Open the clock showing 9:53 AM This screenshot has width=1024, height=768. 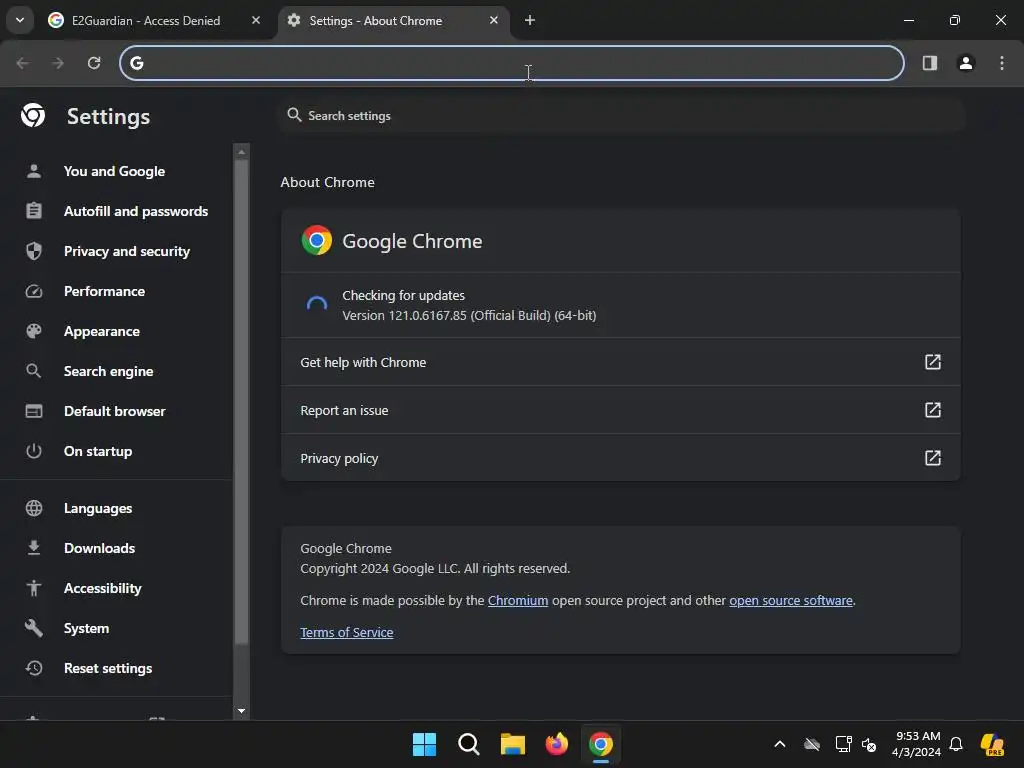[x=916, y=744]
